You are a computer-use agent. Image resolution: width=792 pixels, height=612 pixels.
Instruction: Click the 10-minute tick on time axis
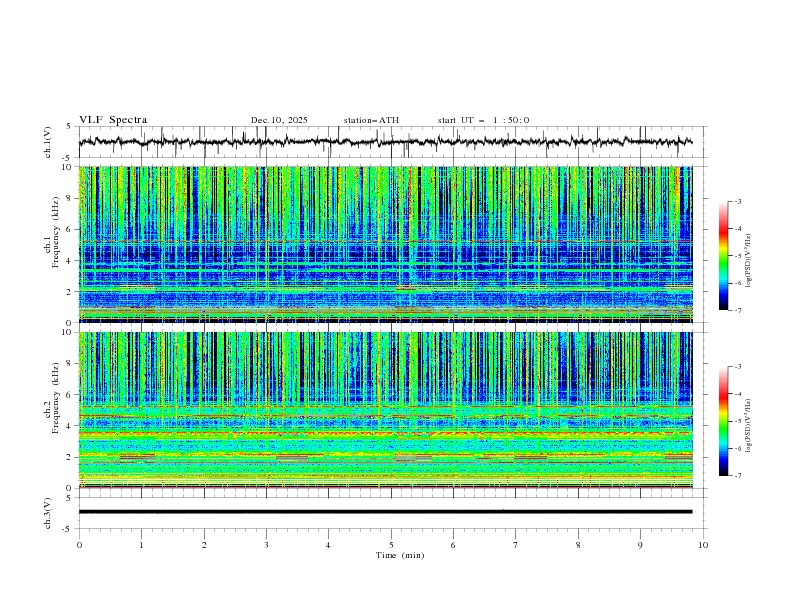703,544
